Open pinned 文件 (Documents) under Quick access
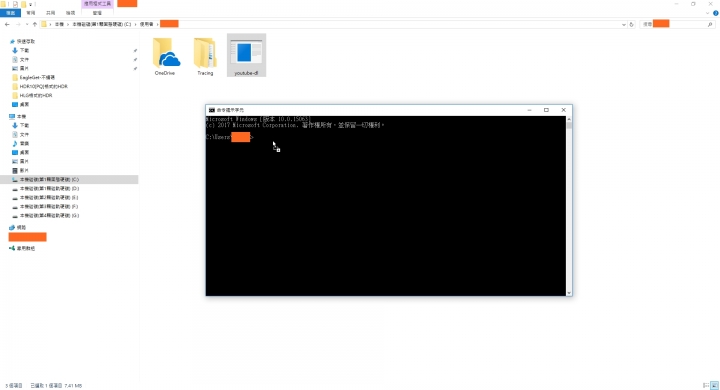This screenshot has height=390, width=720. tap(24, 60)
